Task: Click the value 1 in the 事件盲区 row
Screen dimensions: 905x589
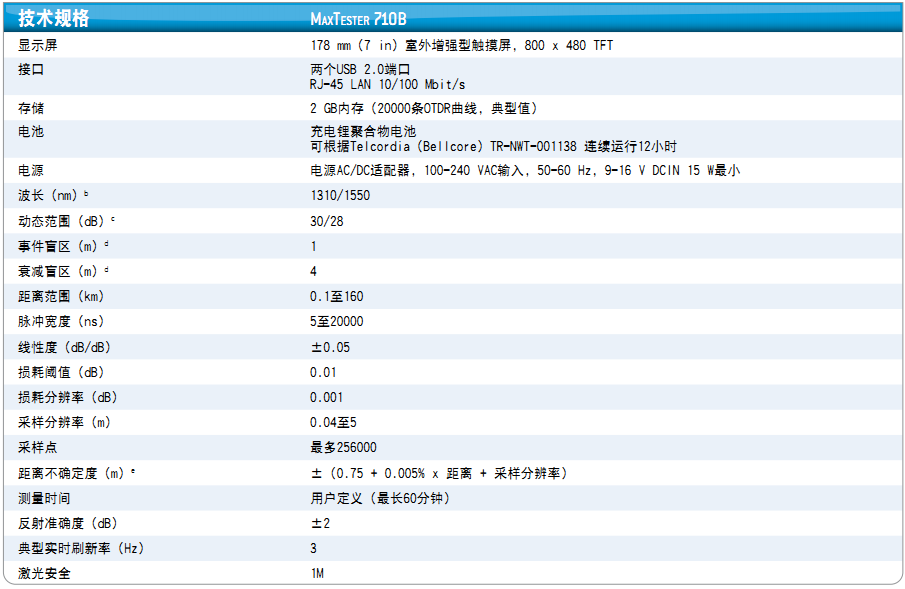Action: coord(313,247)
